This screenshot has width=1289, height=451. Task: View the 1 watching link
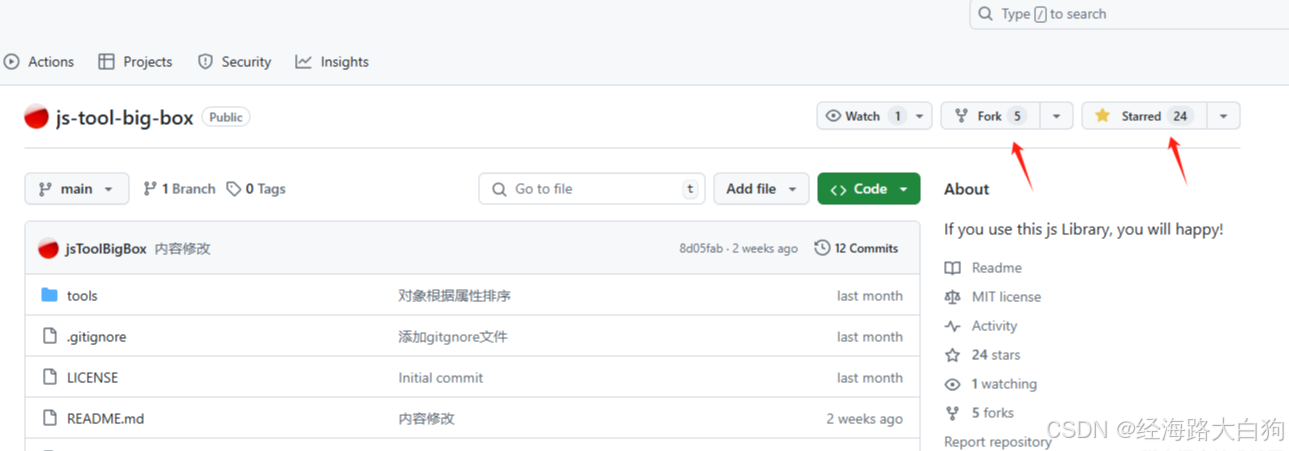(x=1004, y=384)
